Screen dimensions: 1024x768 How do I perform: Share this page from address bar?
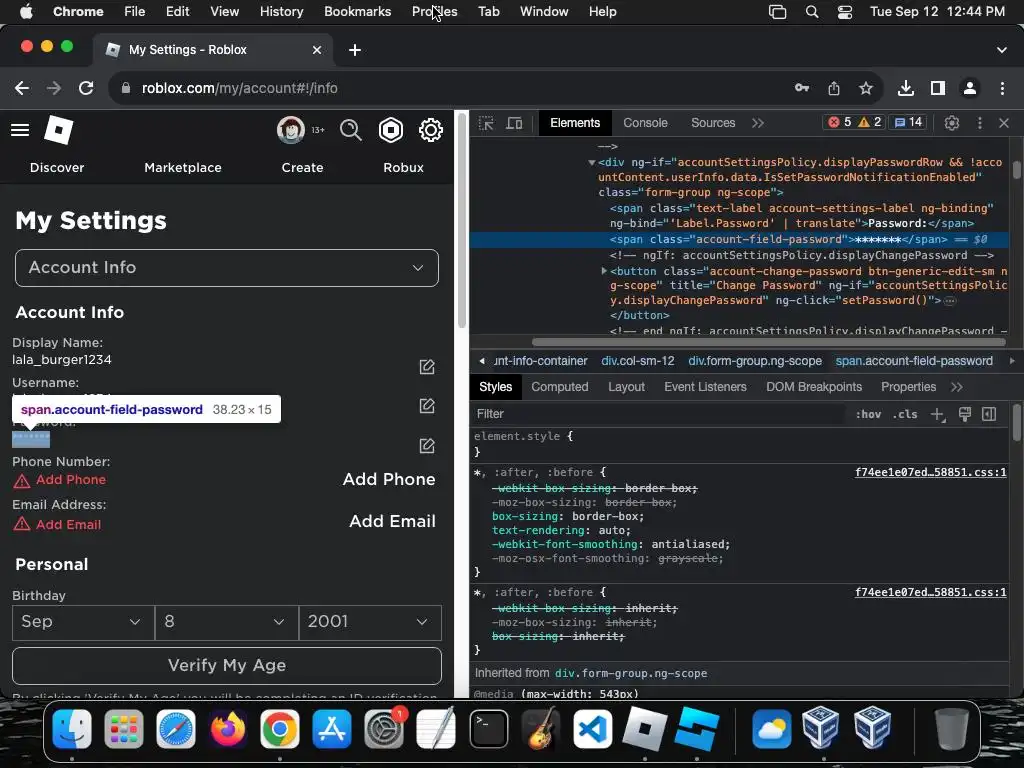tap(834, 88)
